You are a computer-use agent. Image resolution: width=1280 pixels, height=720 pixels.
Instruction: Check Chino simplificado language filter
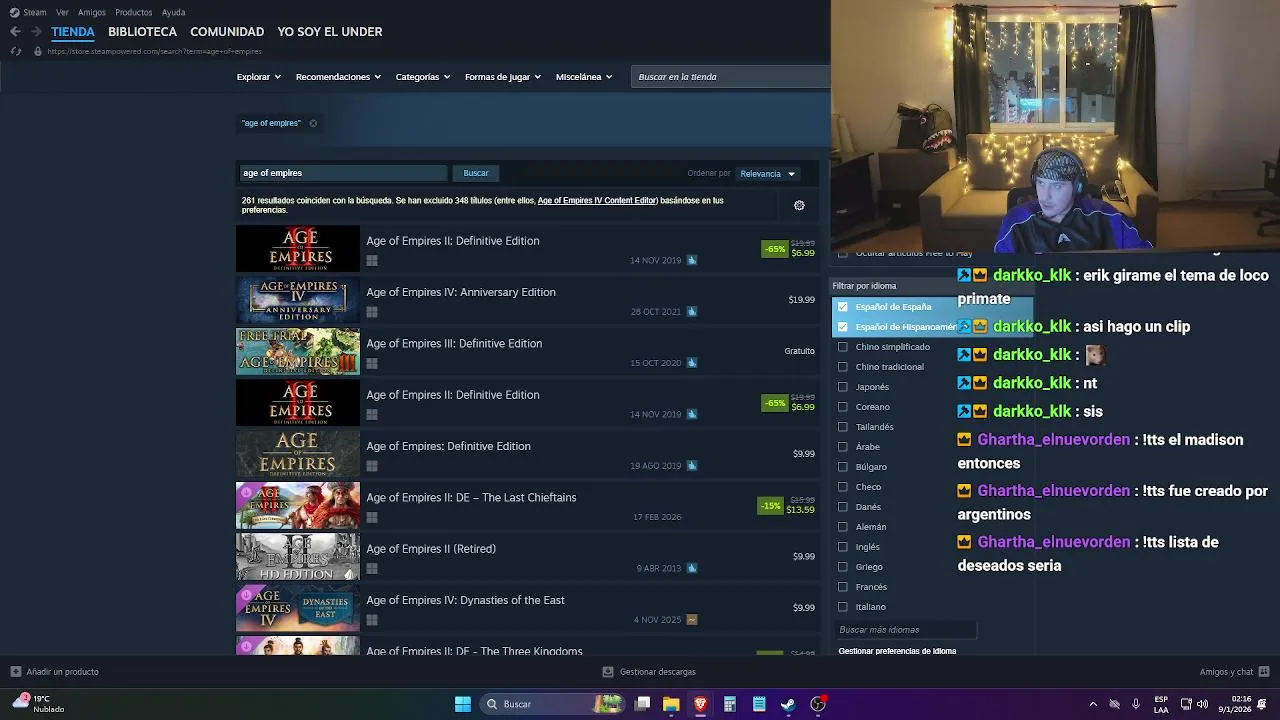(x=843, y=347)
